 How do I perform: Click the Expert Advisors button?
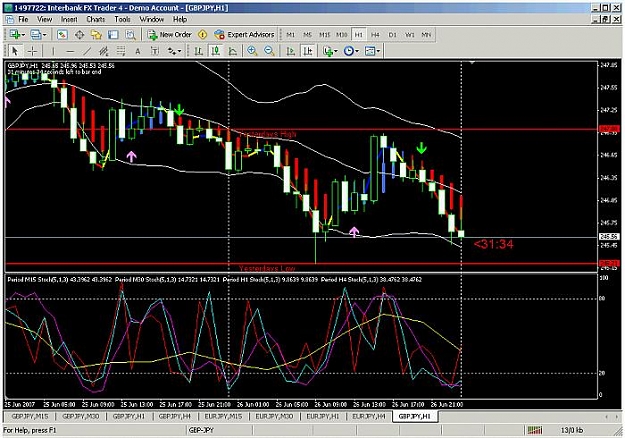click(244, 35)
